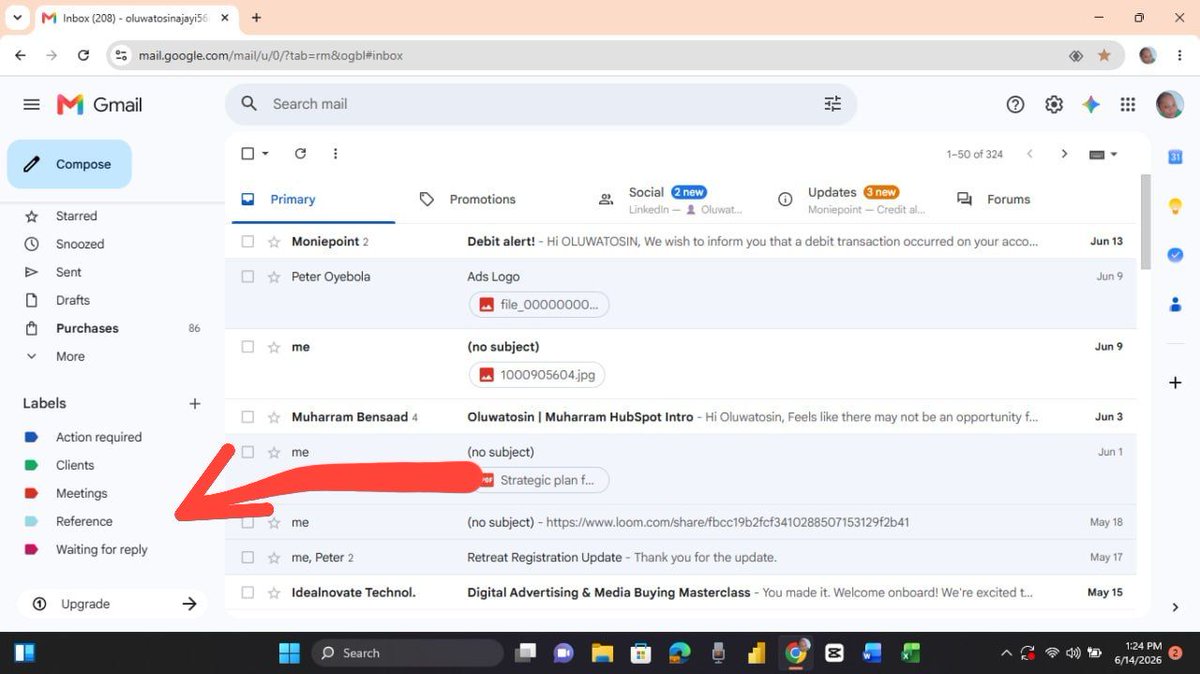Image resolution: width=1200 pixels, height=674 pixels.
Task: Open the Waiting for reply label
Action: click(x=101, y=549)
